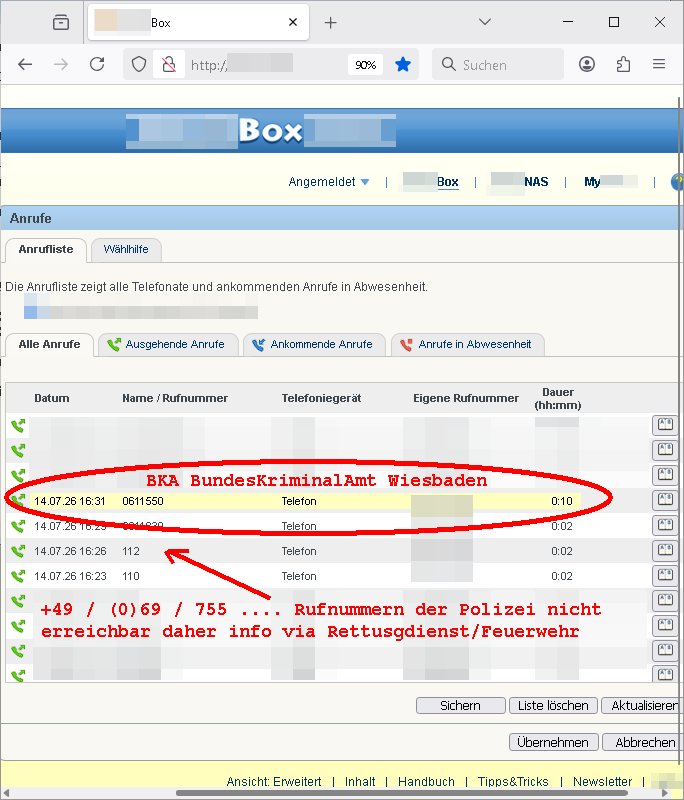Reload the current page
The width and height of the screenshot is (684, 800).
[x=97, y=64]
